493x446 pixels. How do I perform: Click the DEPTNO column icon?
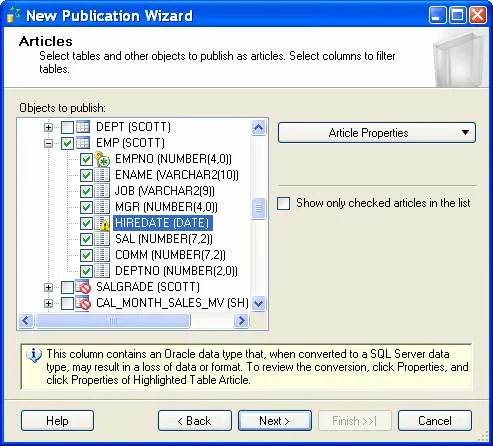[x=102, y=271]
